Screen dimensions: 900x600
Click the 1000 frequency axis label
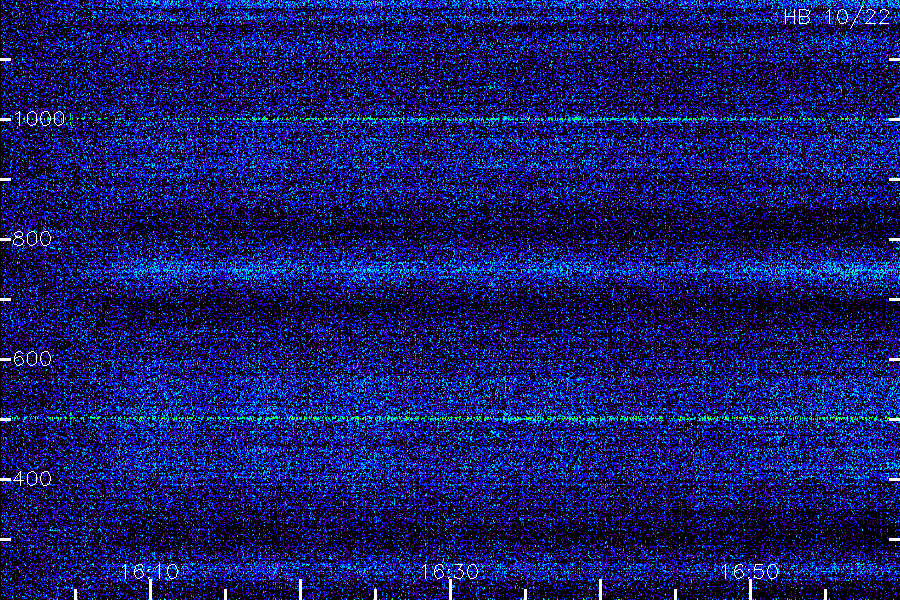click(39, 119)
